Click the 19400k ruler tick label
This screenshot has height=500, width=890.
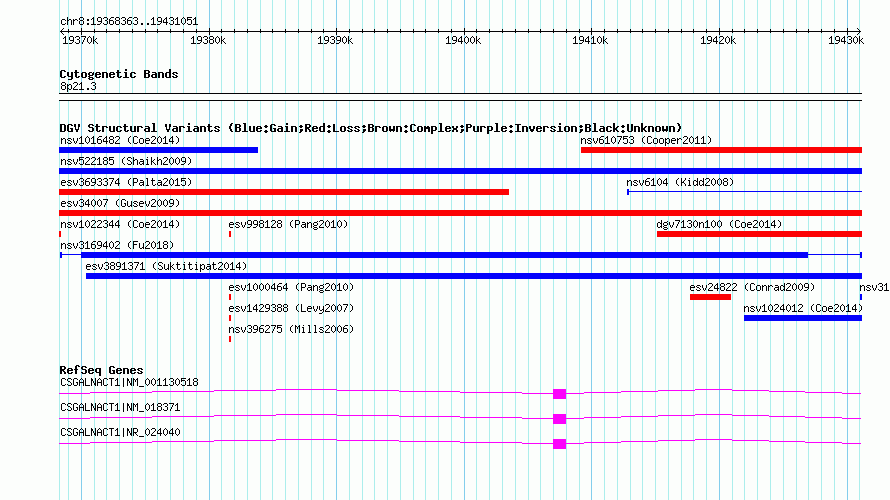coord(463,40)
